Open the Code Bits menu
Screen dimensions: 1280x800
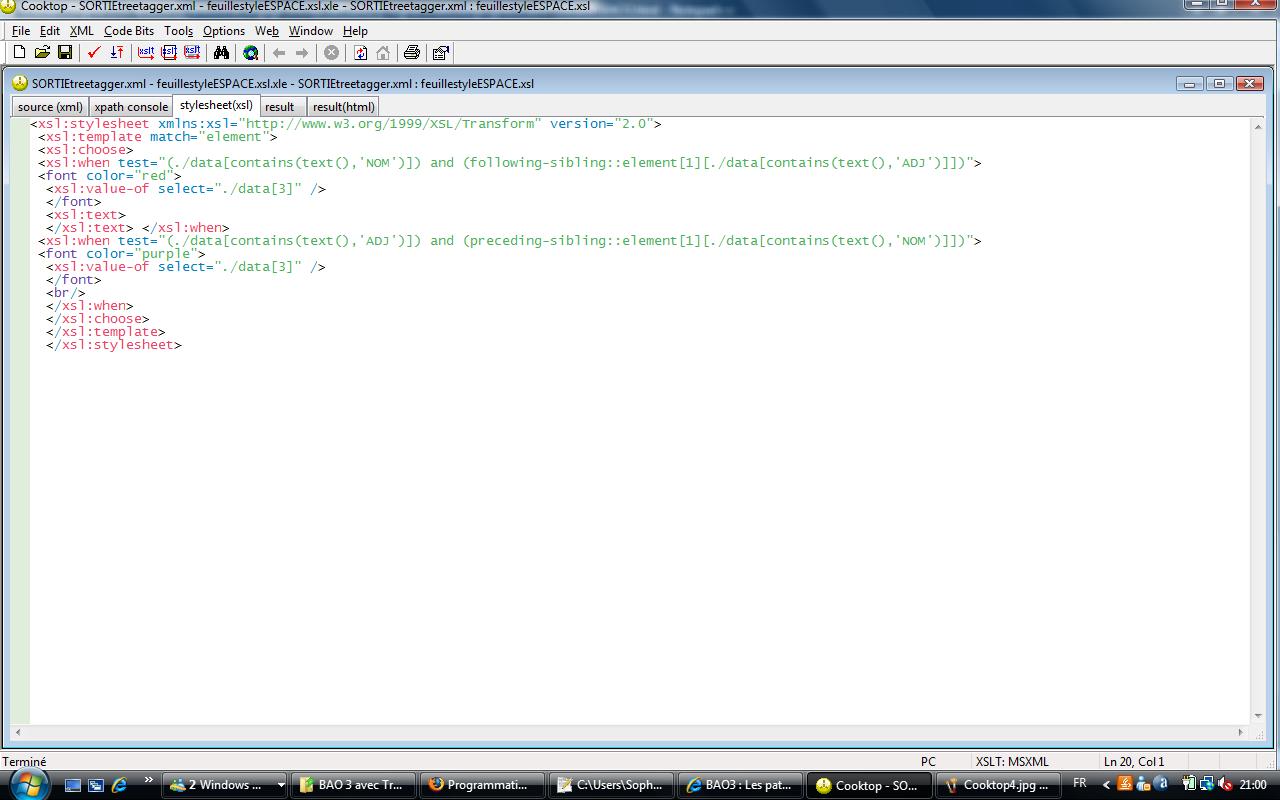click(129, 31)
